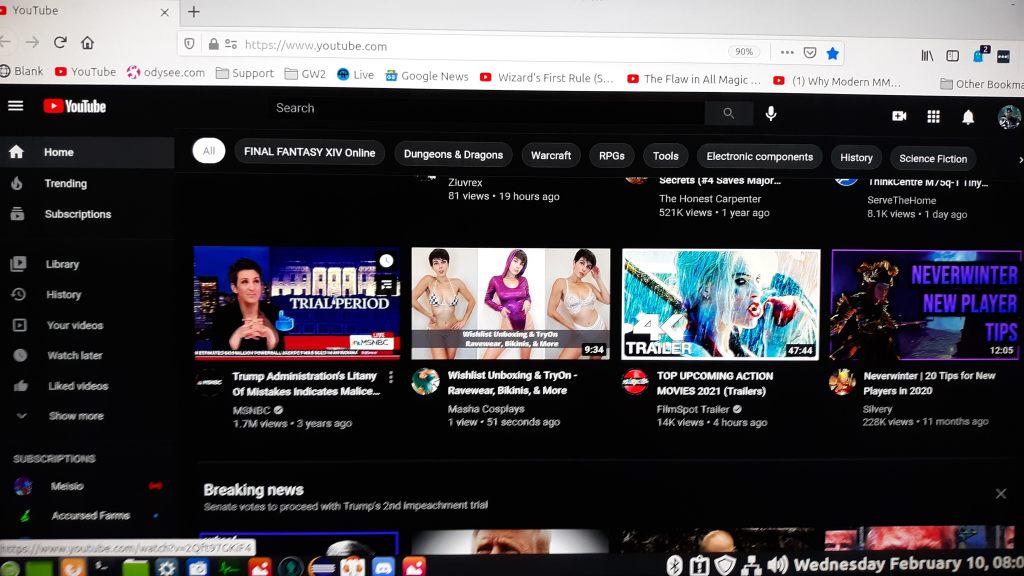Viewport: 1024px width, 576px height.
Task: Select the Dungeons & Dragons chip
Action: pyautogui.click(x=453, y=154)
